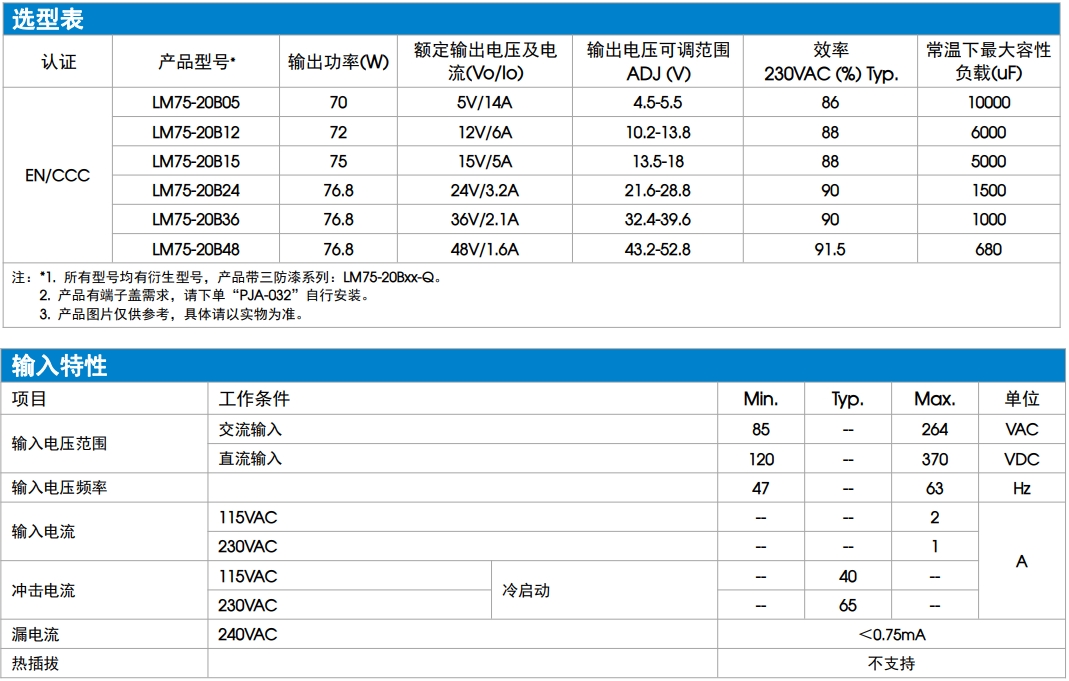This screenshot has width=1069, height=681.
Task: Click the 输出功率(W) column header
Action: coord(338,62)
